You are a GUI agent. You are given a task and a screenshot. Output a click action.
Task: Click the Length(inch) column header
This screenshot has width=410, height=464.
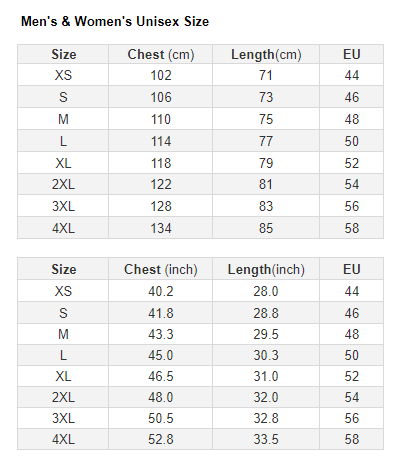click(266, 269)
